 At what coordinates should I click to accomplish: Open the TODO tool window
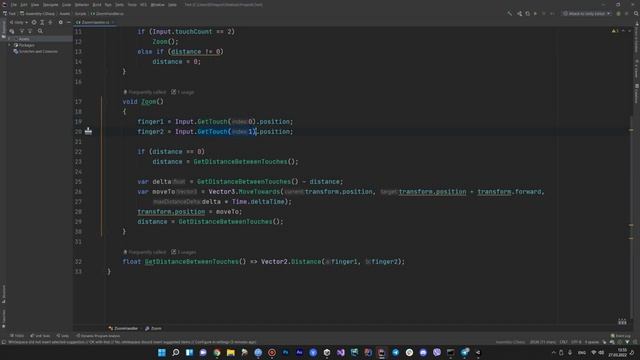coord(17,336)
